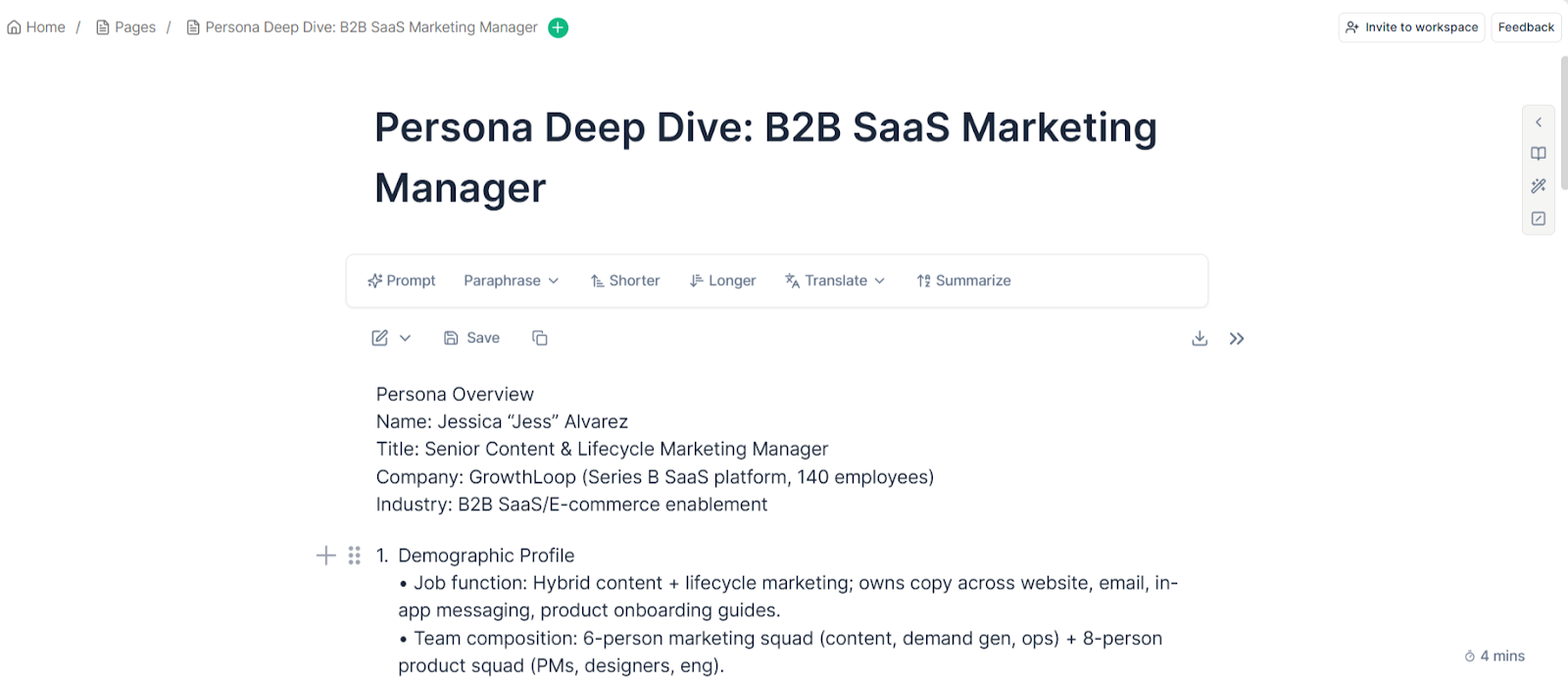Click the green plus icon beside page title

(558, 27)
